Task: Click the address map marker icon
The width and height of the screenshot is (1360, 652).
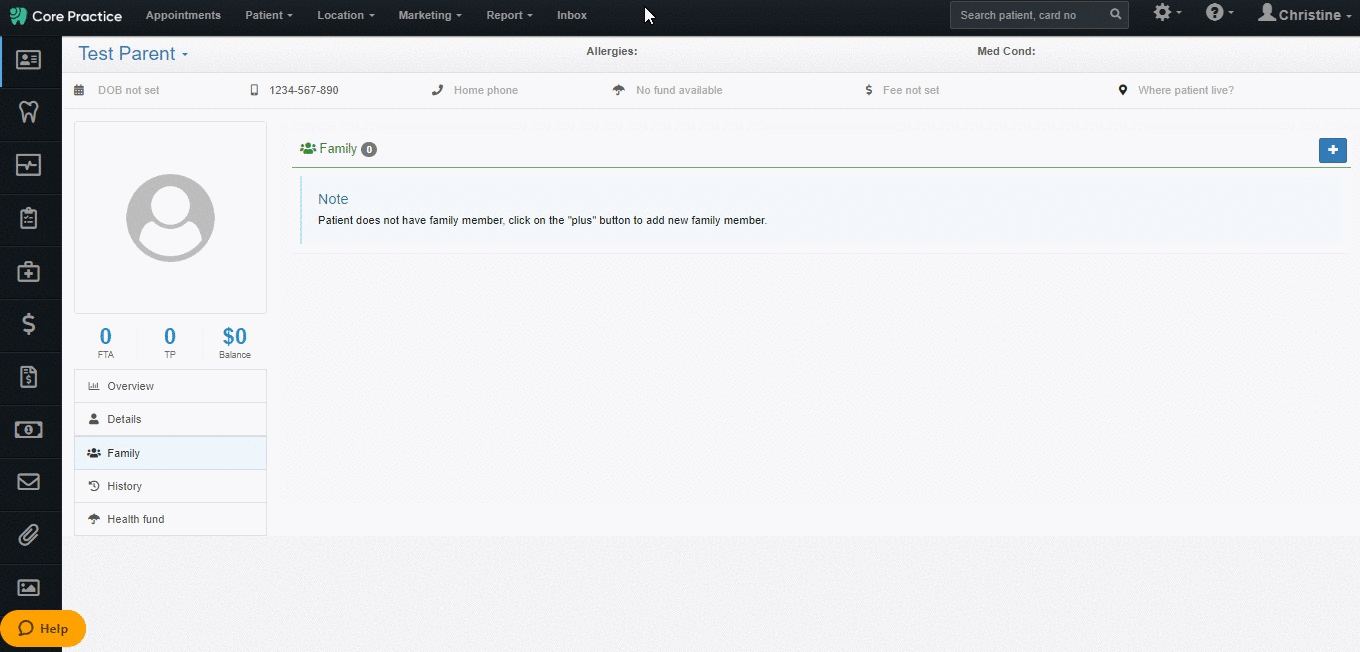Action: (1123, 90)
